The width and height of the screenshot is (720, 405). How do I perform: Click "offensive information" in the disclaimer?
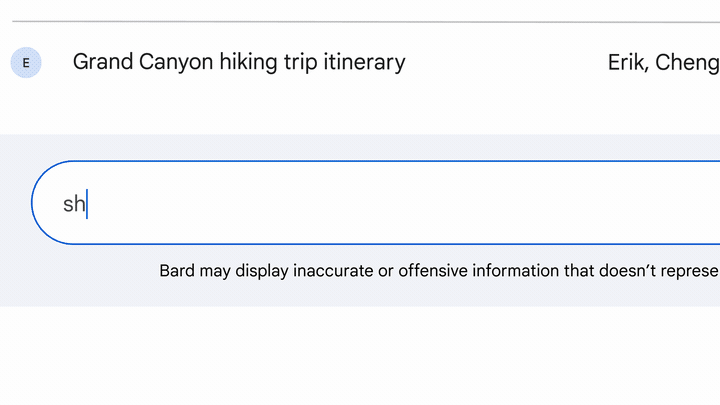point(478,271)
